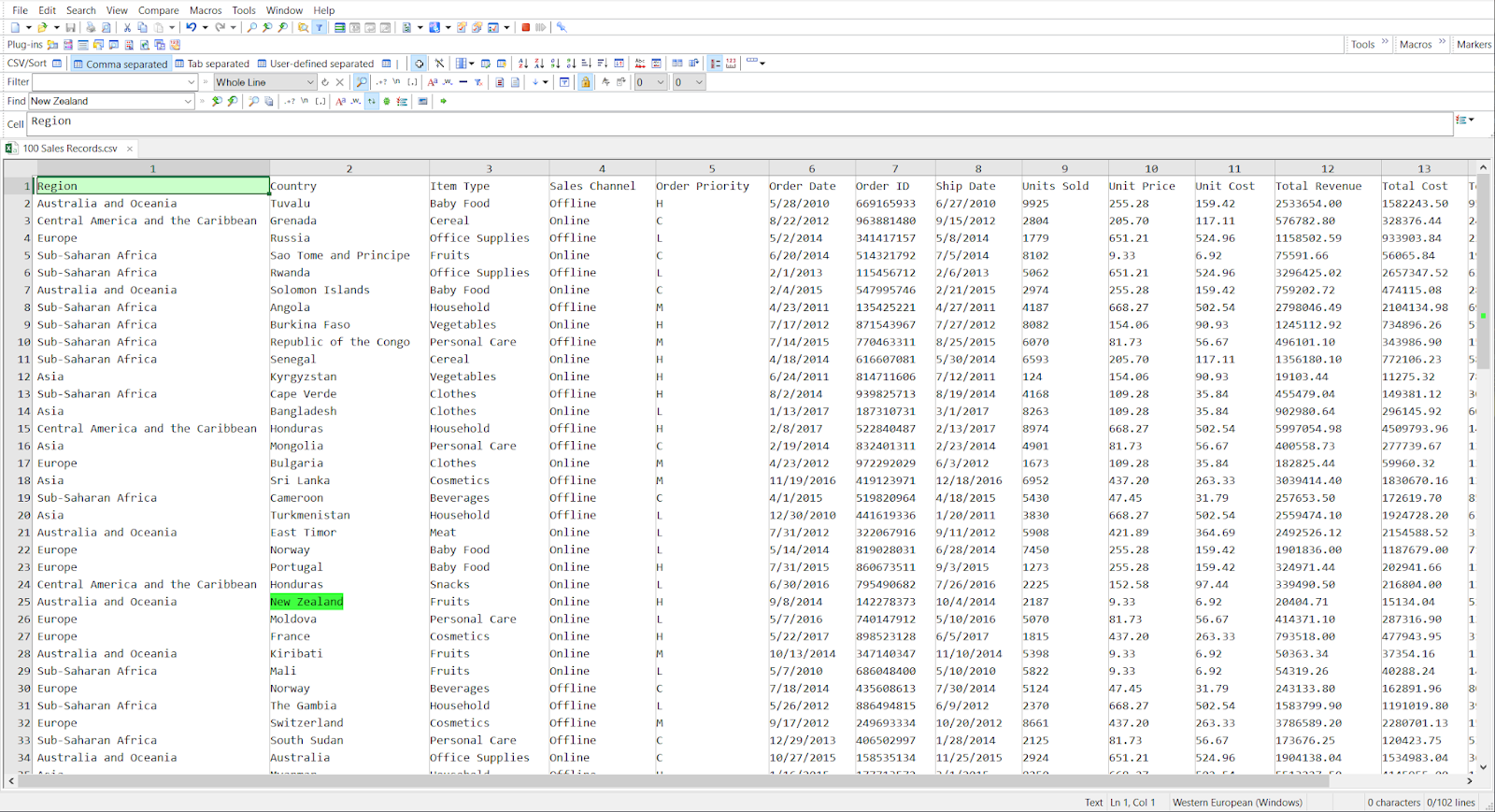Click the Refresh filter icon
This screenshot has width=1495, height=812.
(325, 82)
